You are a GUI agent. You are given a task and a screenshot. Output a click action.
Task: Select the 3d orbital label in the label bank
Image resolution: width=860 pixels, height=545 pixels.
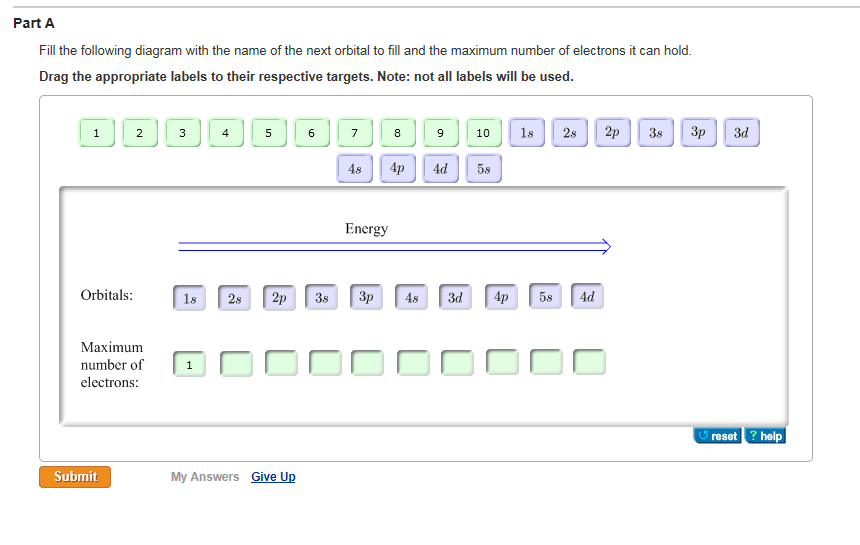coord(741,132)
